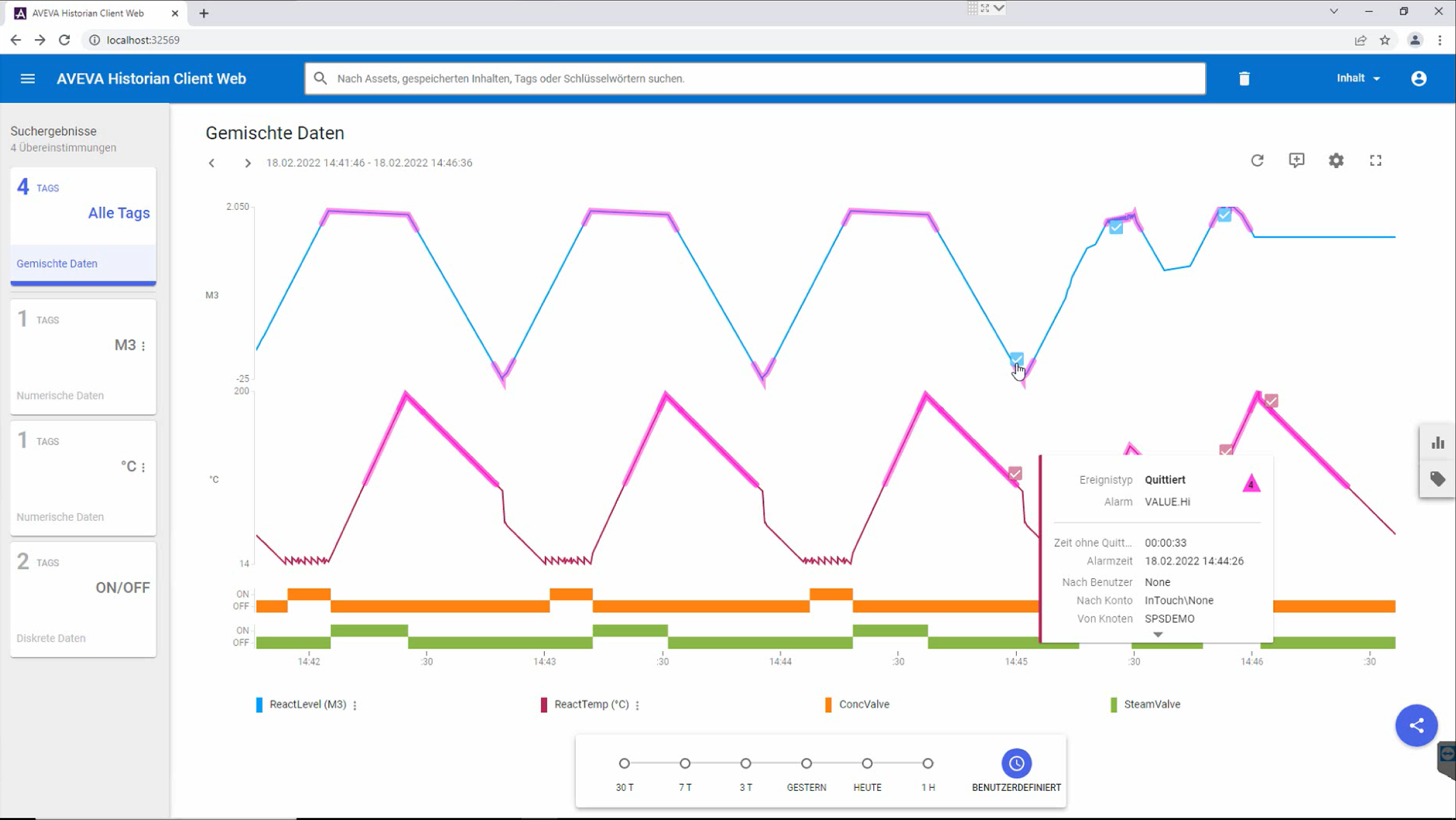Open °C card three-dot options

(x=143, y=467)
